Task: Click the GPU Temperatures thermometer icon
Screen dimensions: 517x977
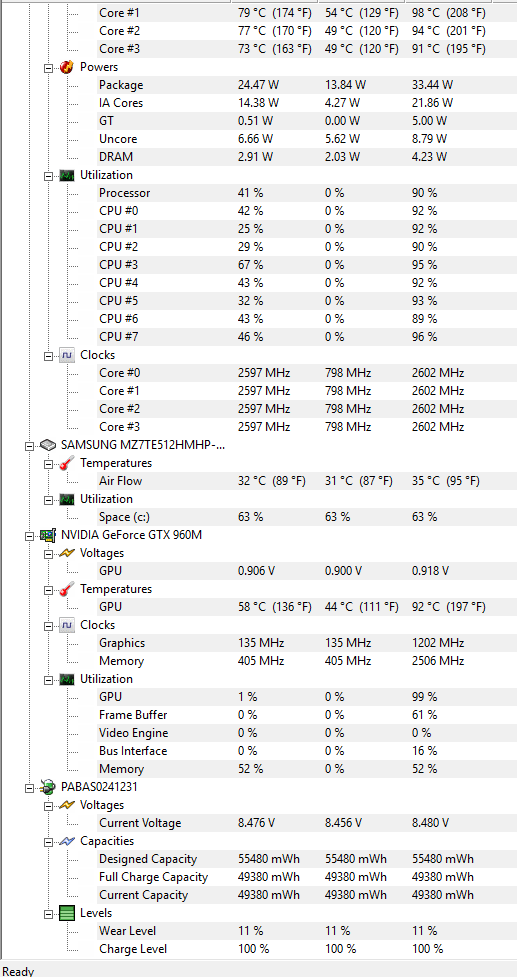Action: [66, 589]
